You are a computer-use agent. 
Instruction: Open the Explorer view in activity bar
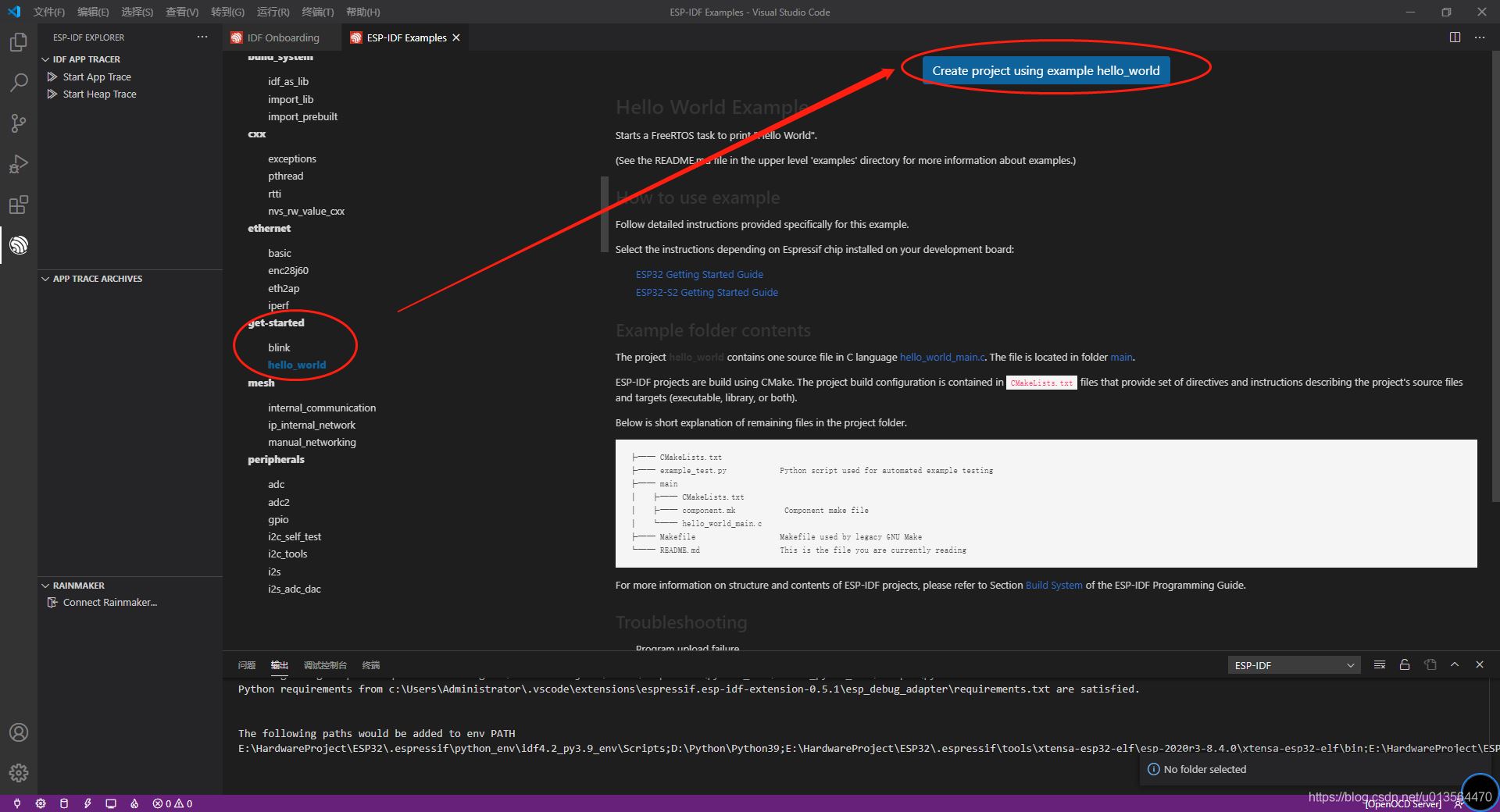tap(19, 42)
